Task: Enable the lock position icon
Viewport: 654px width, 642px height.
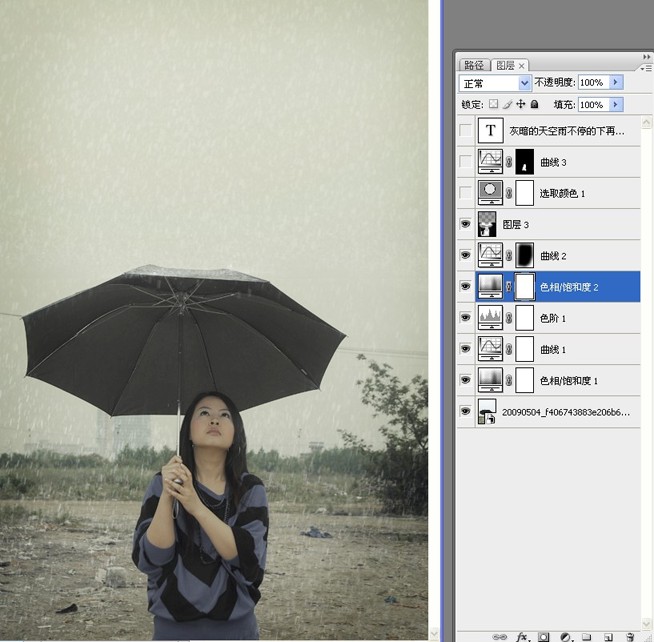Action: pos(521,104)
